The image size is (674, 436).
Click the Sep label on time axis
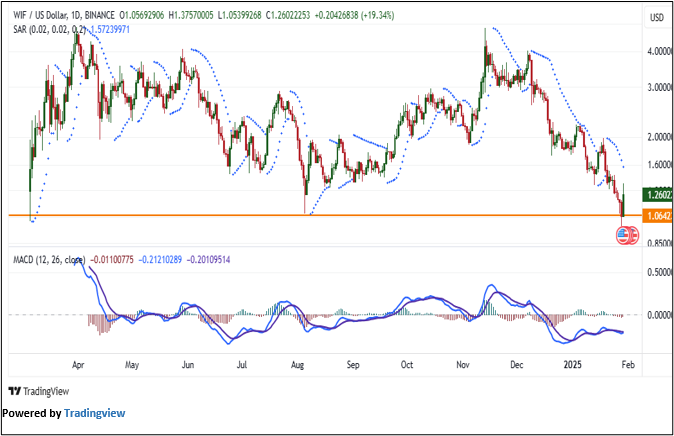[x=353, y=365]
